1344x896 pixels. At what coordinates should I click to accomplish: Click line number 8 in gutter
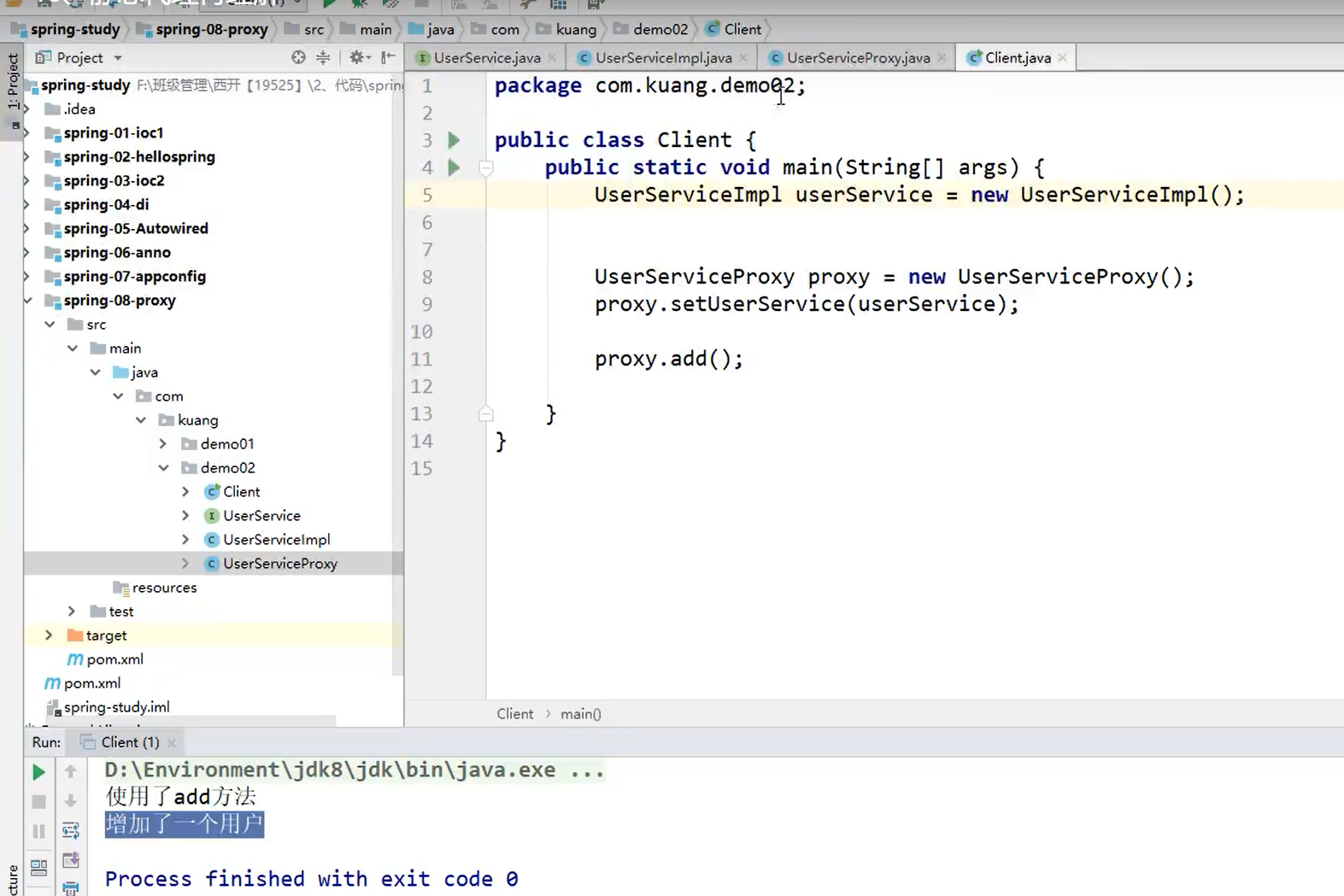pos(427,277)
